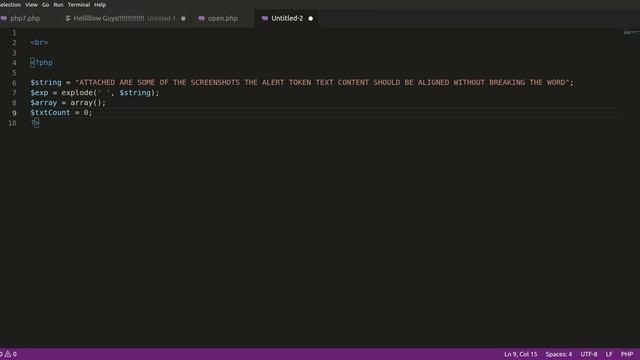Select the Untitled-2 tab
The image size is (640, 360).
point(287,18)
